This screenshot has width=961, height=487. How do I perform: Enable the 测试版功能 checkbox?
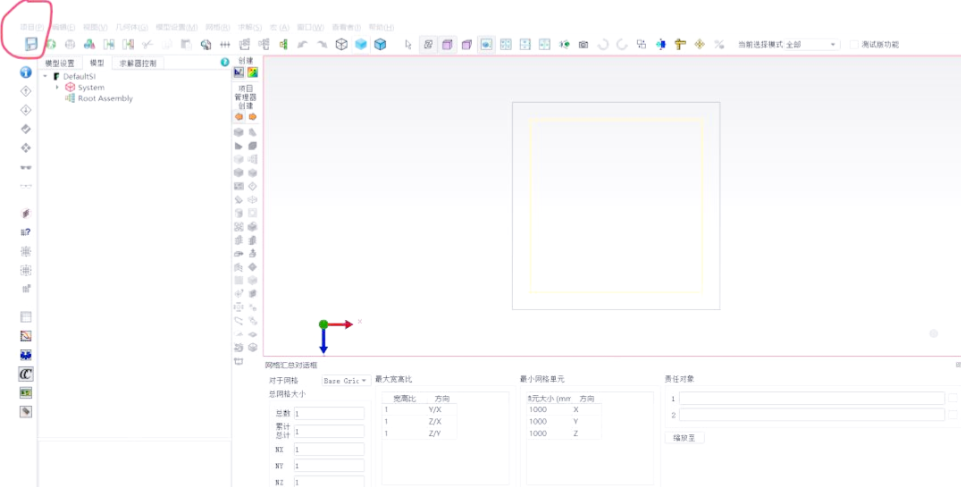(x=854, y=44)
